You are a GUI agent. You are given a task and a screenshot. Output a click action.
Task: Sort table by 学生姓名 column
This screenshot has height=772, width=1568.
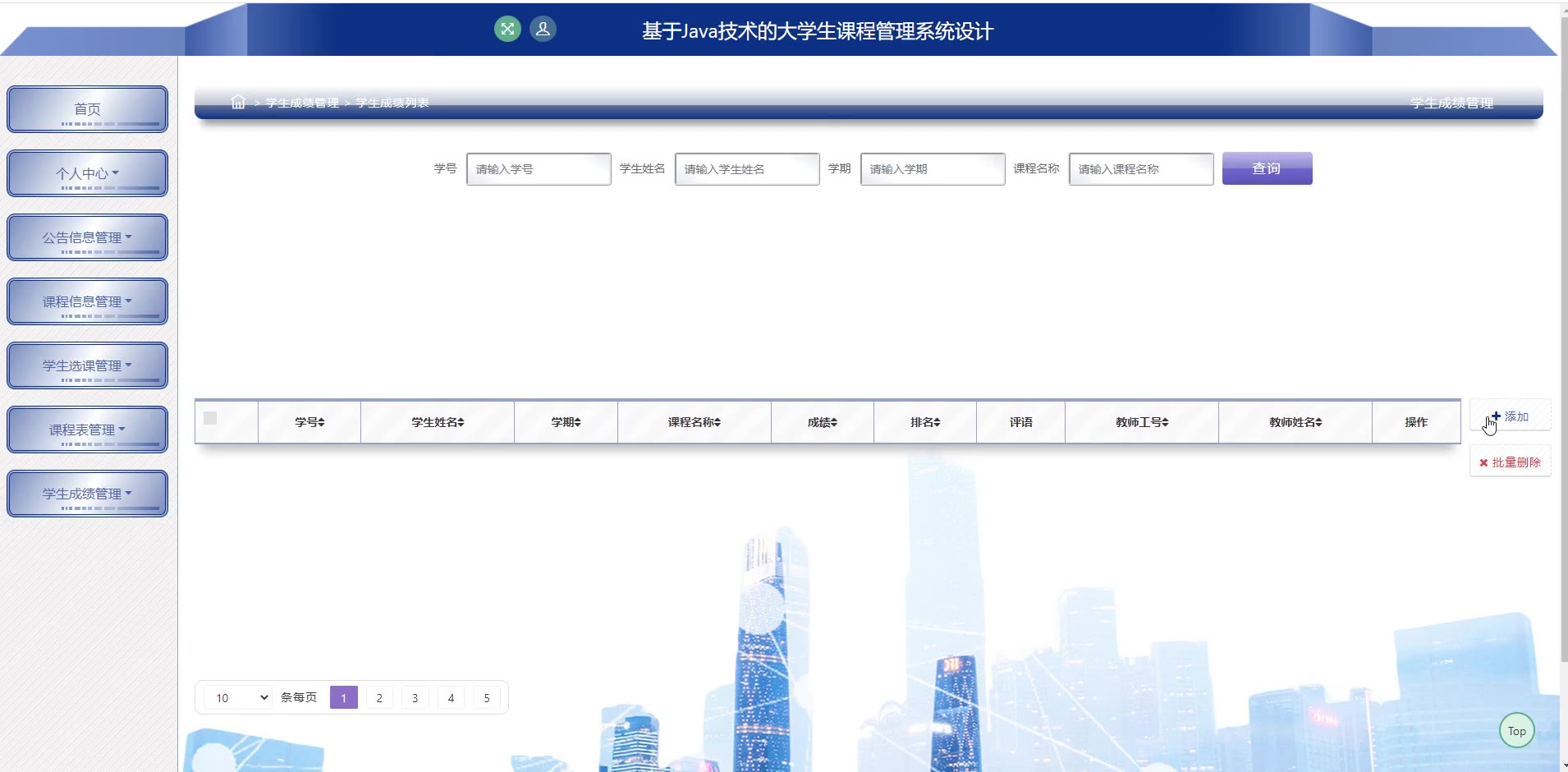(438, 422)
